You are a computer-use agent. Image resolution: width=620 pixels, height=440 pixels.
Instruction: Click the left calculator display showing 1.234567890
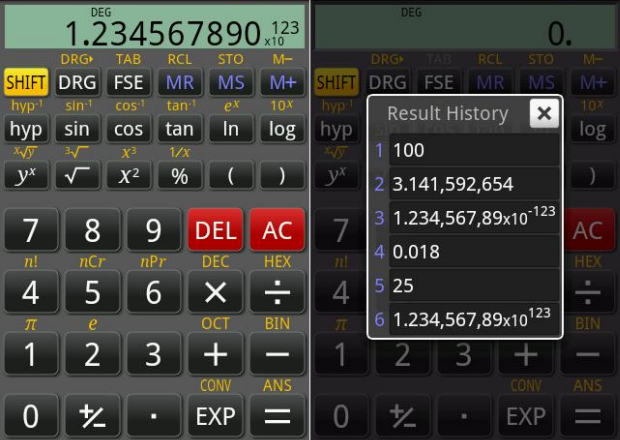point(154,28)
